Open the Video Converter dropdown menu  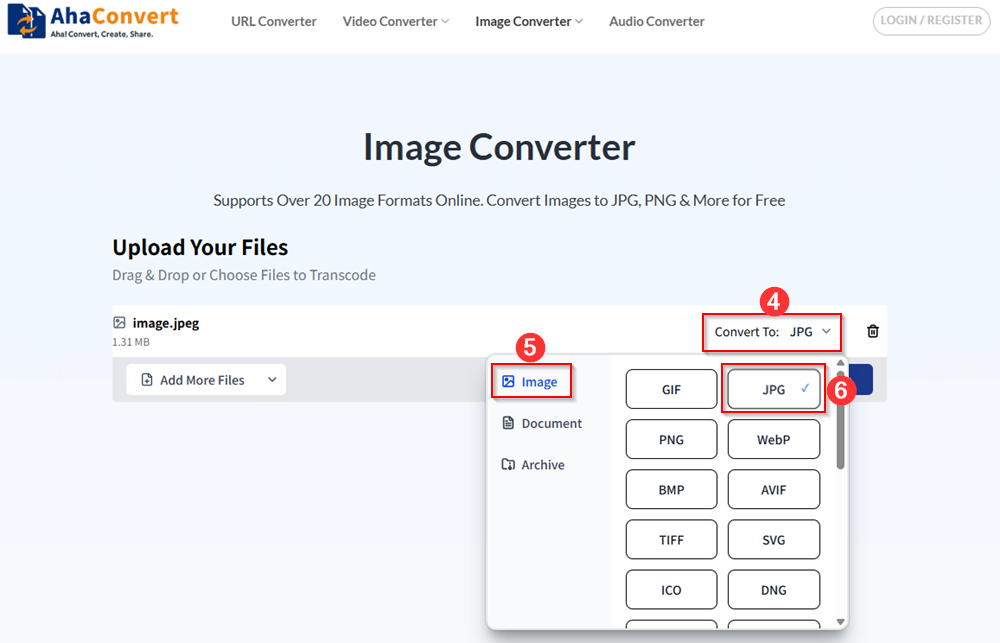coord(395,21)
